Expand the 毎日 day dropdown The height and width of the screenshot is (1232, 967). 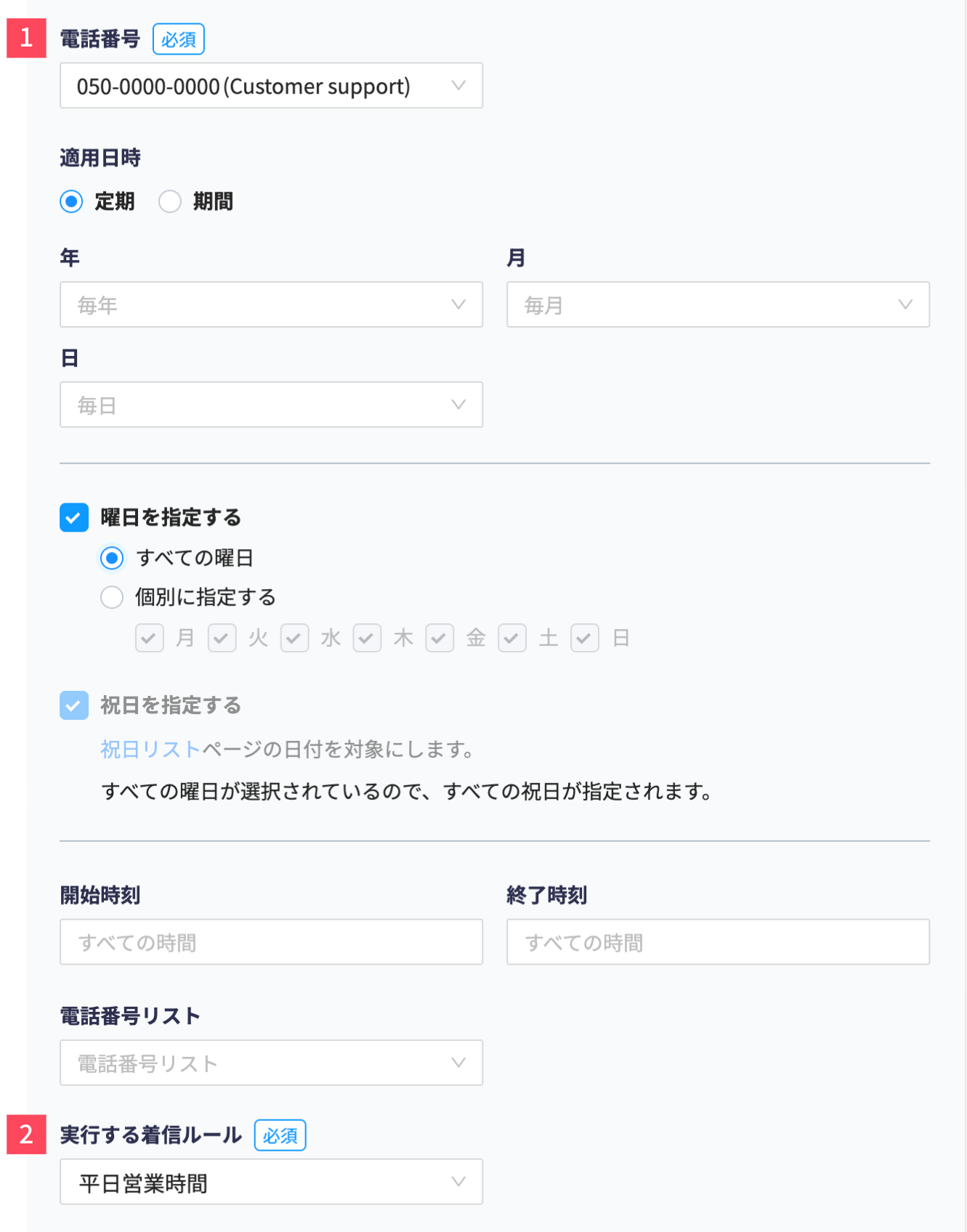tap(271, 405)
